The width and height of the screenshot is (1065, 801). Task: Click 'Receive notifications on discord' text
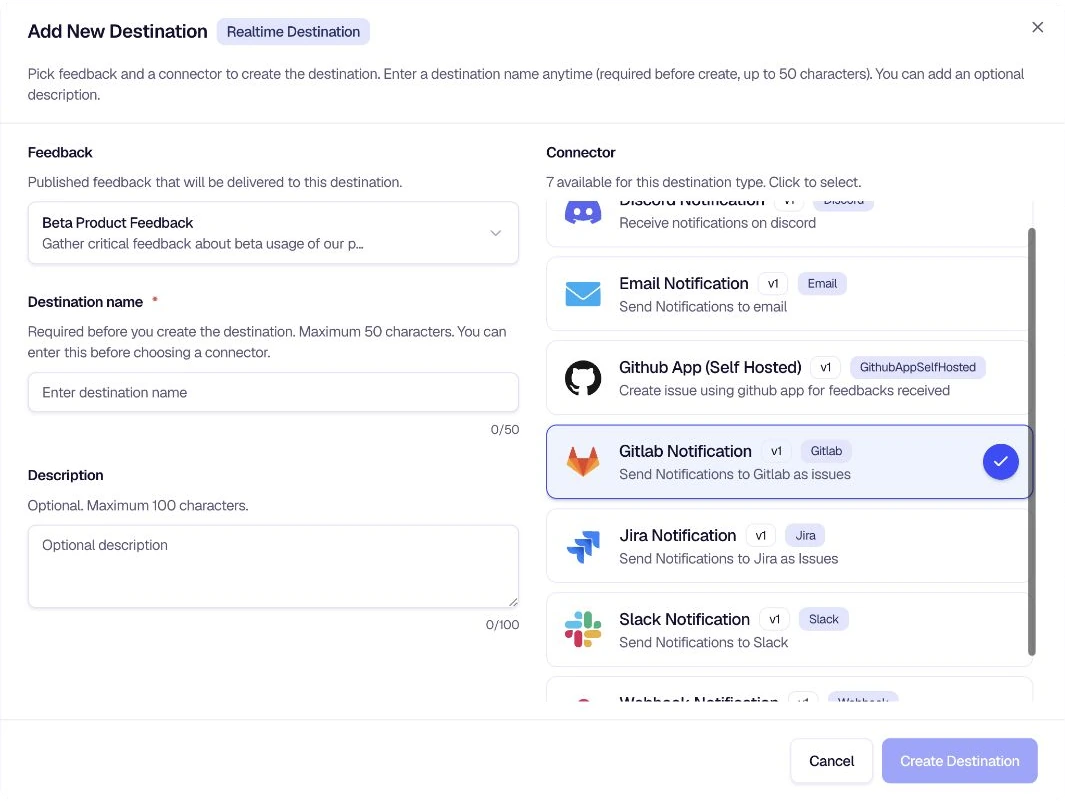pyautogui.click(x=717, y=223)
